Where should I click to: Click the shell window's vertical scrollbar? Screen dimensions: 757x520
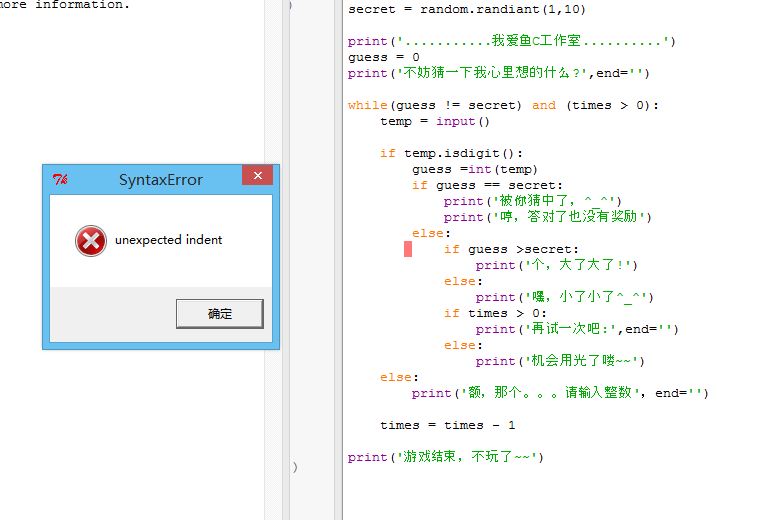click(273, 260)
